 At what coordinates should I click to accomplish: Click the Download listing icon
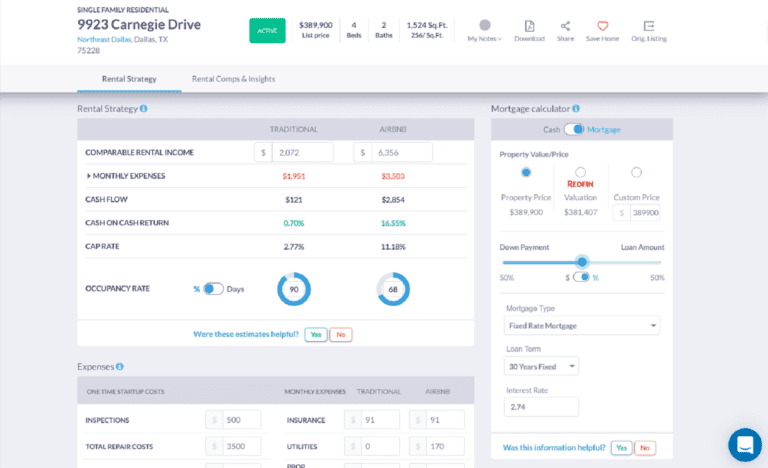529,25
